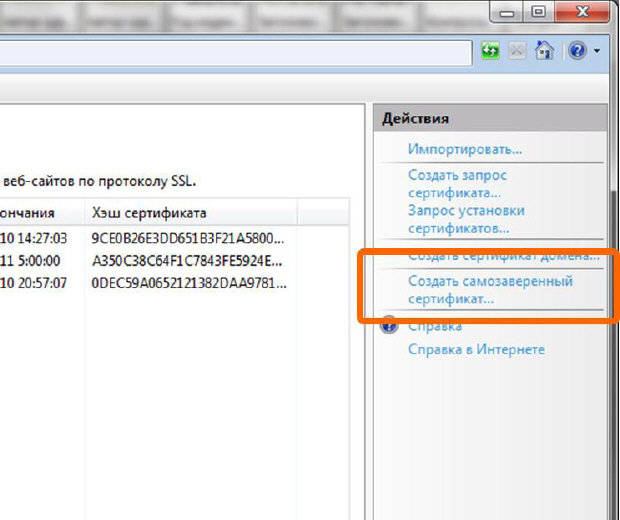Select certificate row with hash 0DEC59A0652121382DAA9781
This screenshot has width=620, height=520.
coord(188,283)
